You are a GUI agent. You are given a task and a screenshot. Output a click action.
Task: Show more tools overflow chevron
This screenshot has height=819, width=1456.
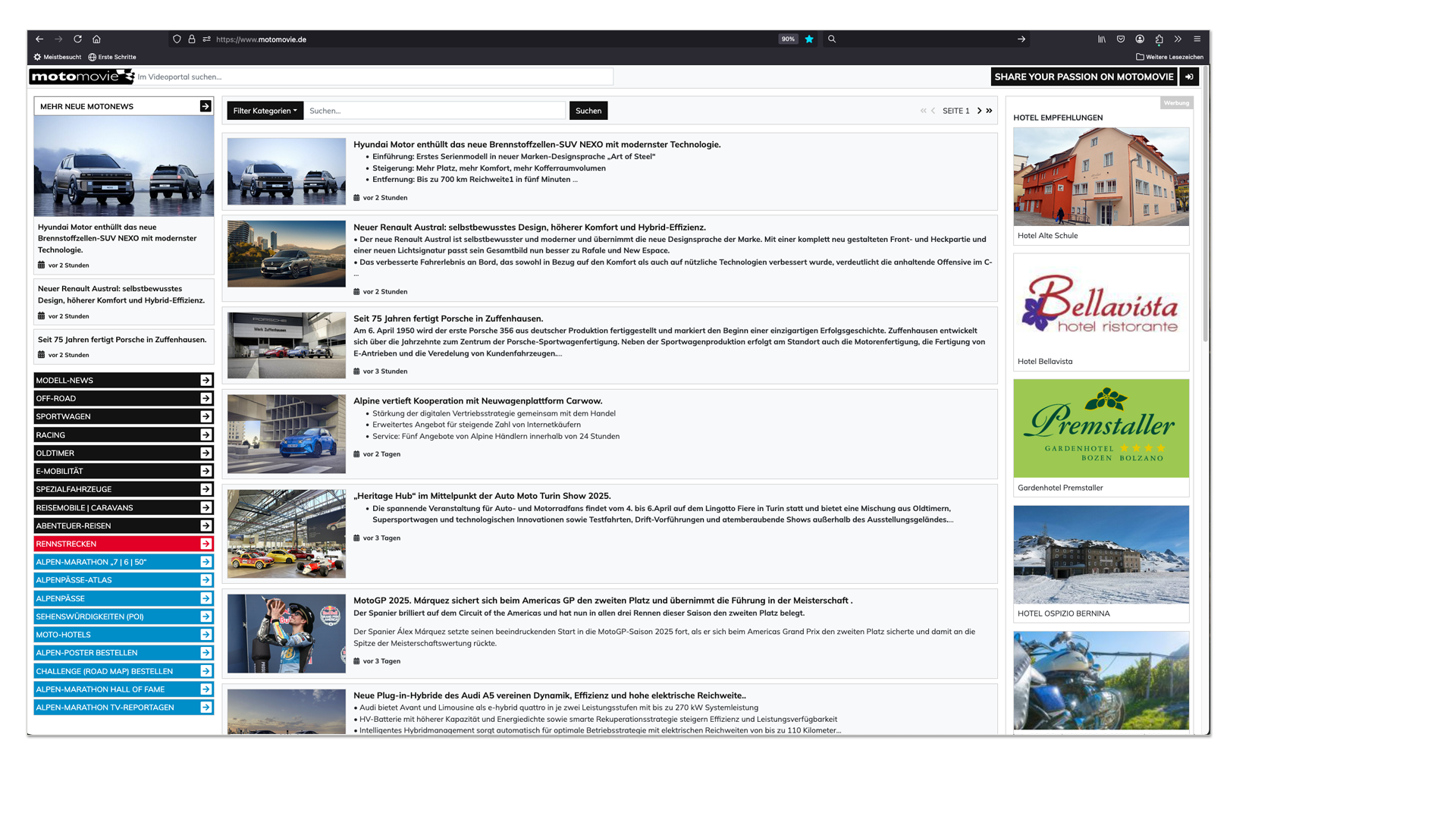coord(1178,39)
